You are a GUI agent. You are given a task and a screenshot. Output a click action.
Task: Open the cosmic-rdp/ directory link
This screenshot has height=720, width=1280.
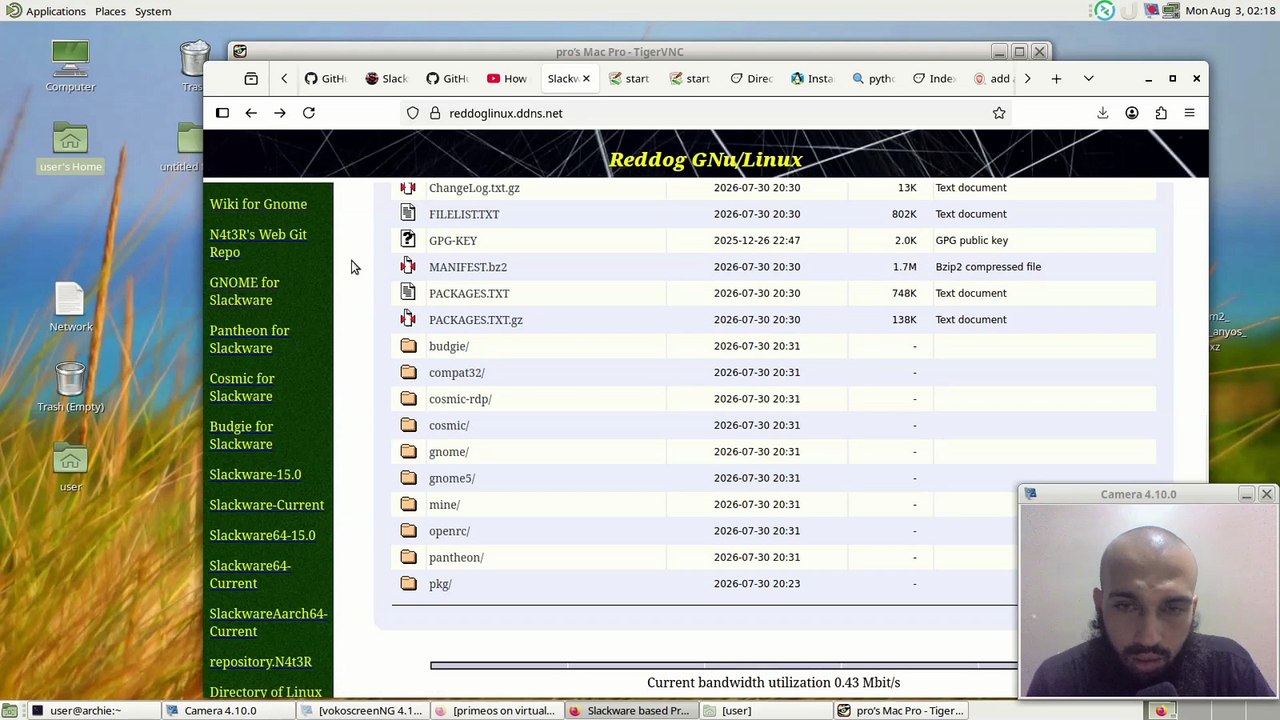point(460,399)
